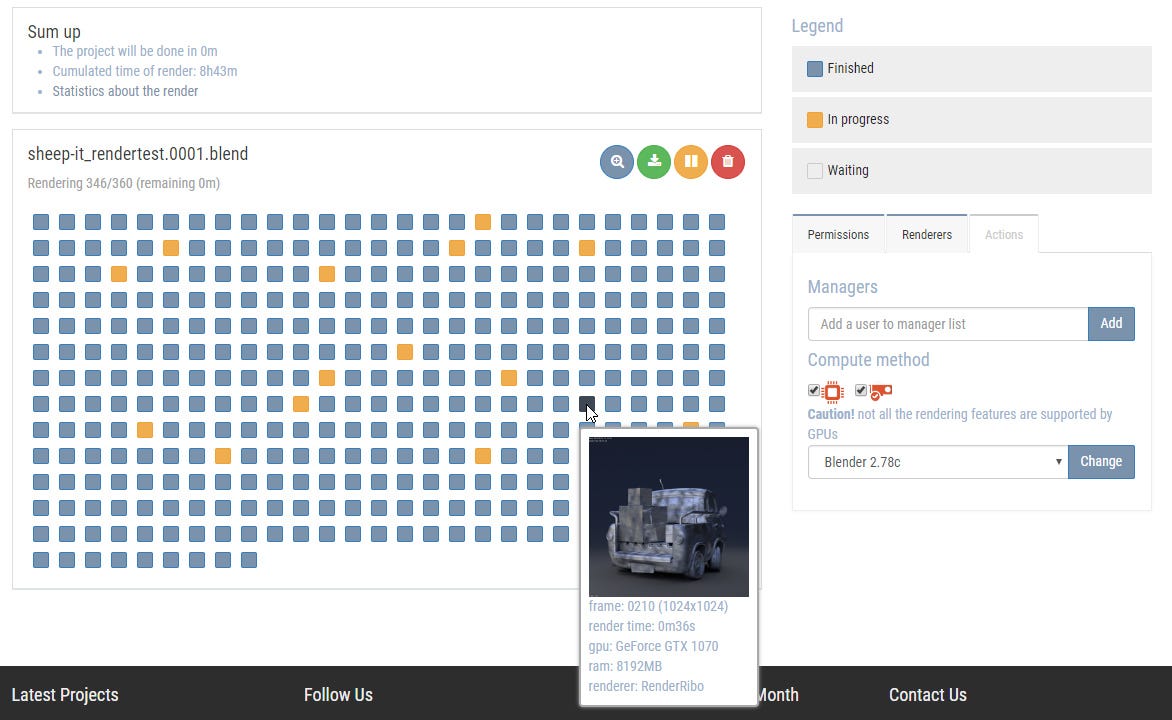Pause the project with the orange pause button
The width and height of the screenshot is (1172, 720).
[691, 161]
